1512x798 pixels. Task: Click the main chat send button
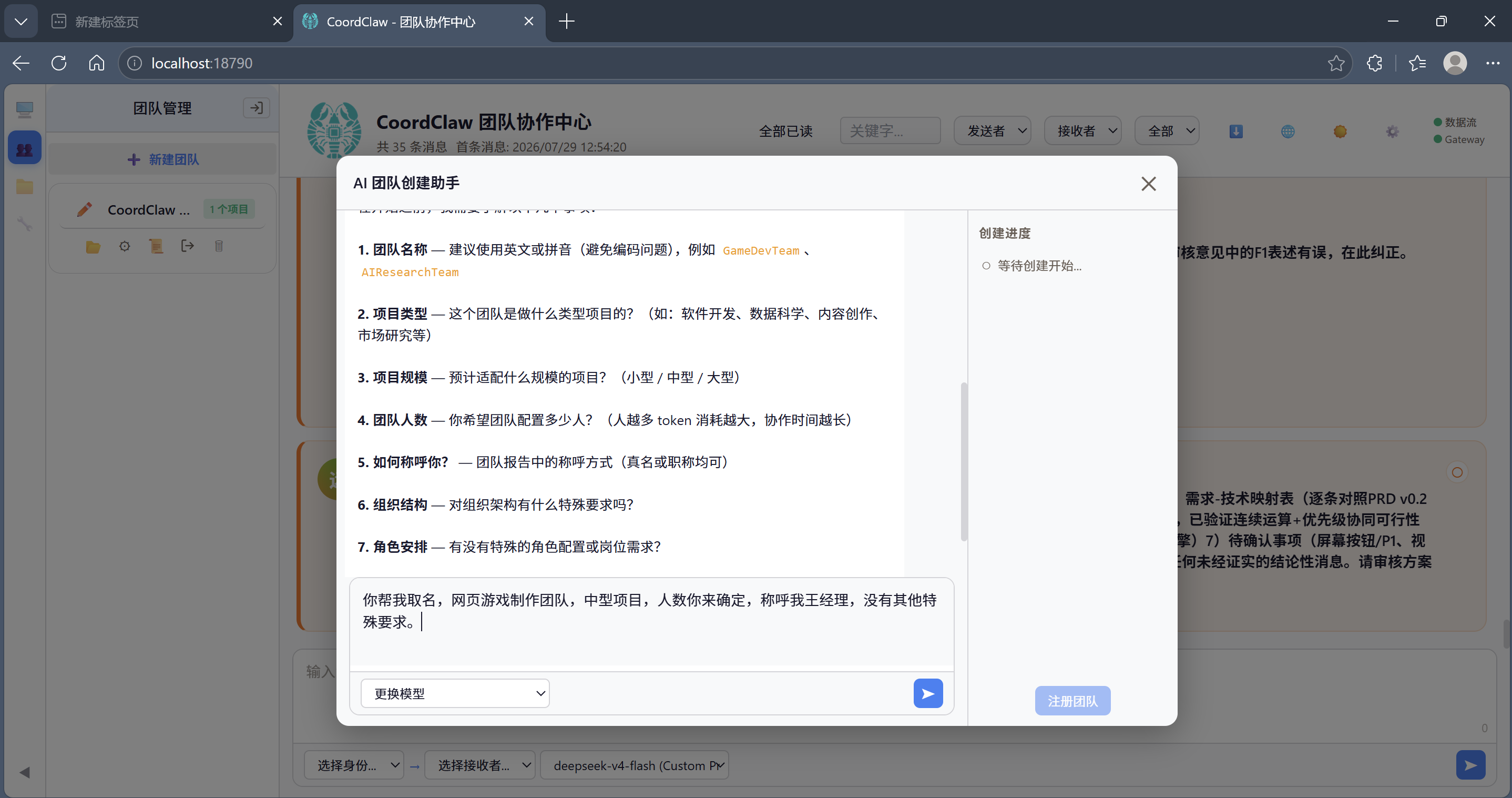pos(1470,765)
